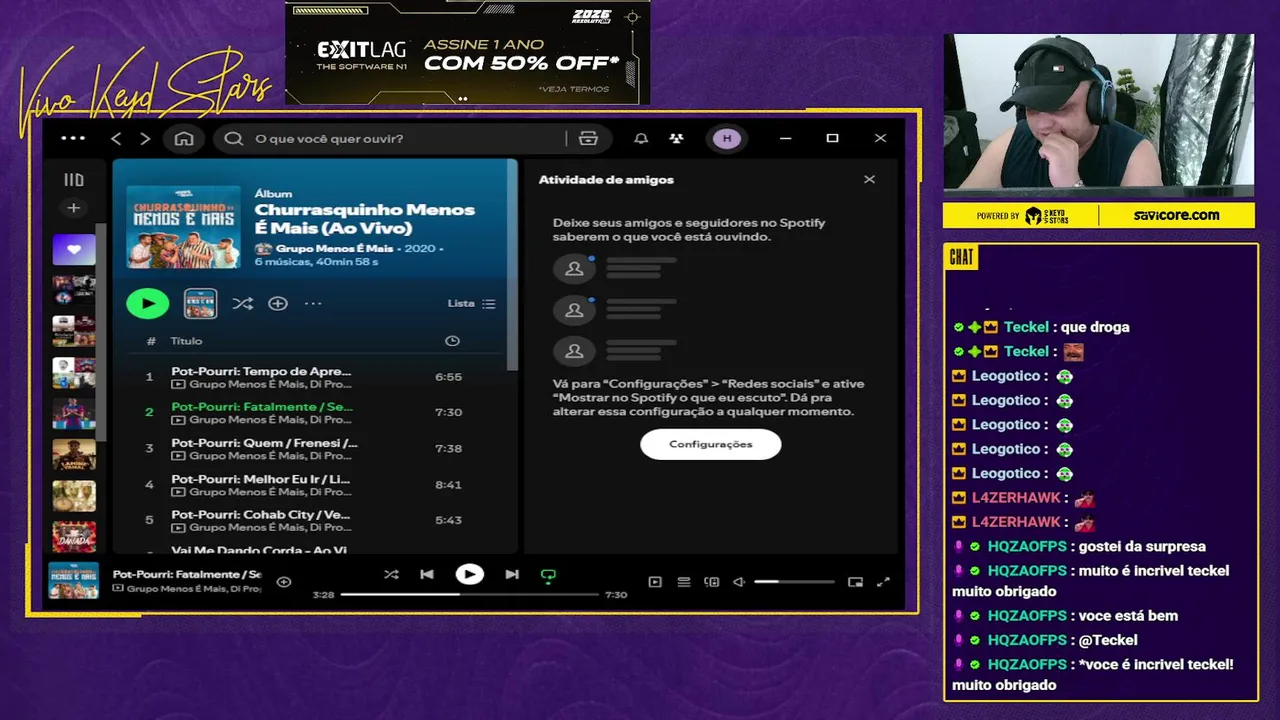Skip to the next track
The height and width of the screenshot is (720, 1280).
point(512,575)
